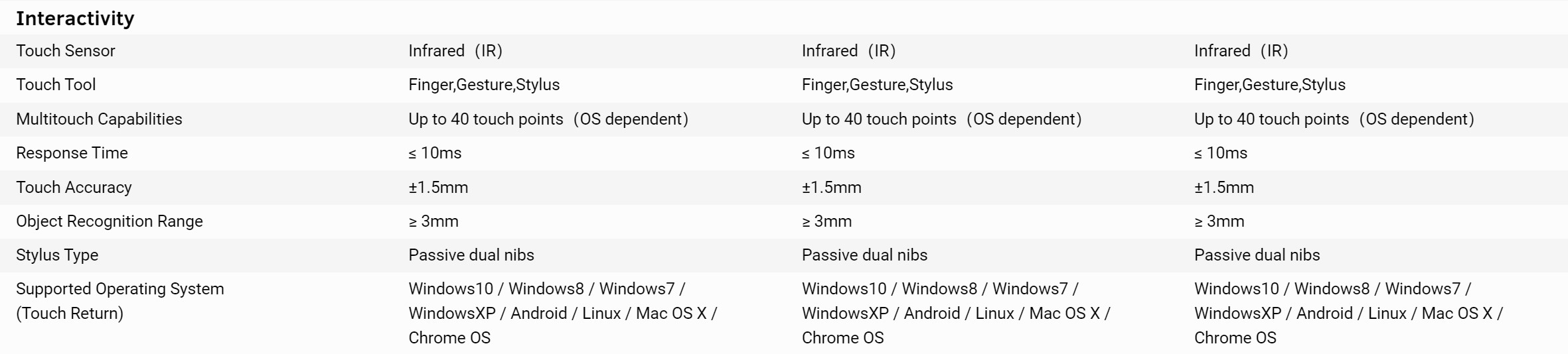The width and height of the screenshot is (1568, 354).
Task: Select the Multitouch Capabilities row label
Action: pos(99,119)
